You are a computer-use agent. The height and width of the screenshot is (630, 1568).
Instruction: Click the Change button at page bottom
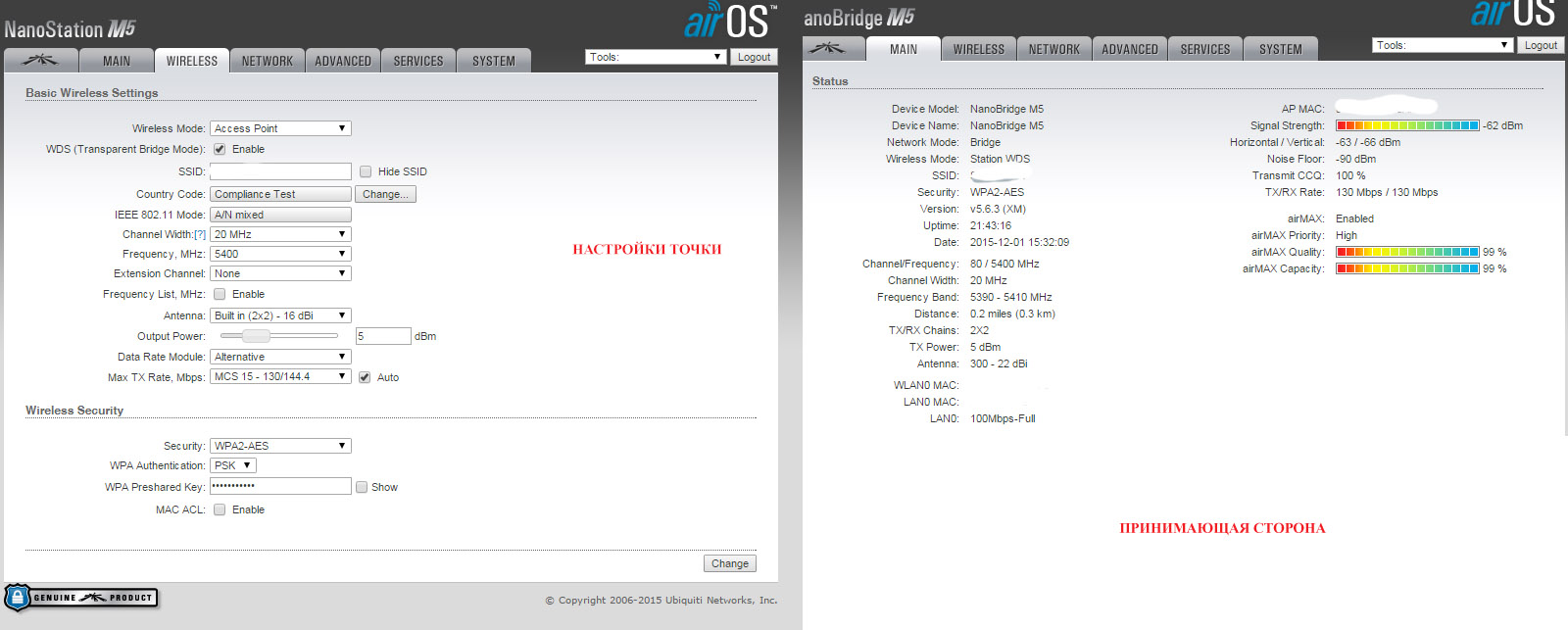(x=730, y=563)
